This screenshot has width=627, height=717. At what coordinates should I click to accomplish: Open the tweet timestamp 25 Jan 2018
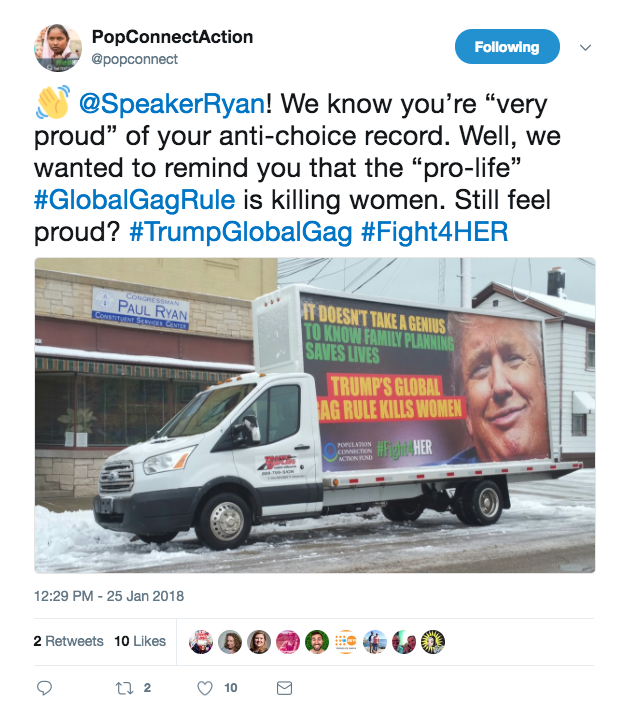109,596
